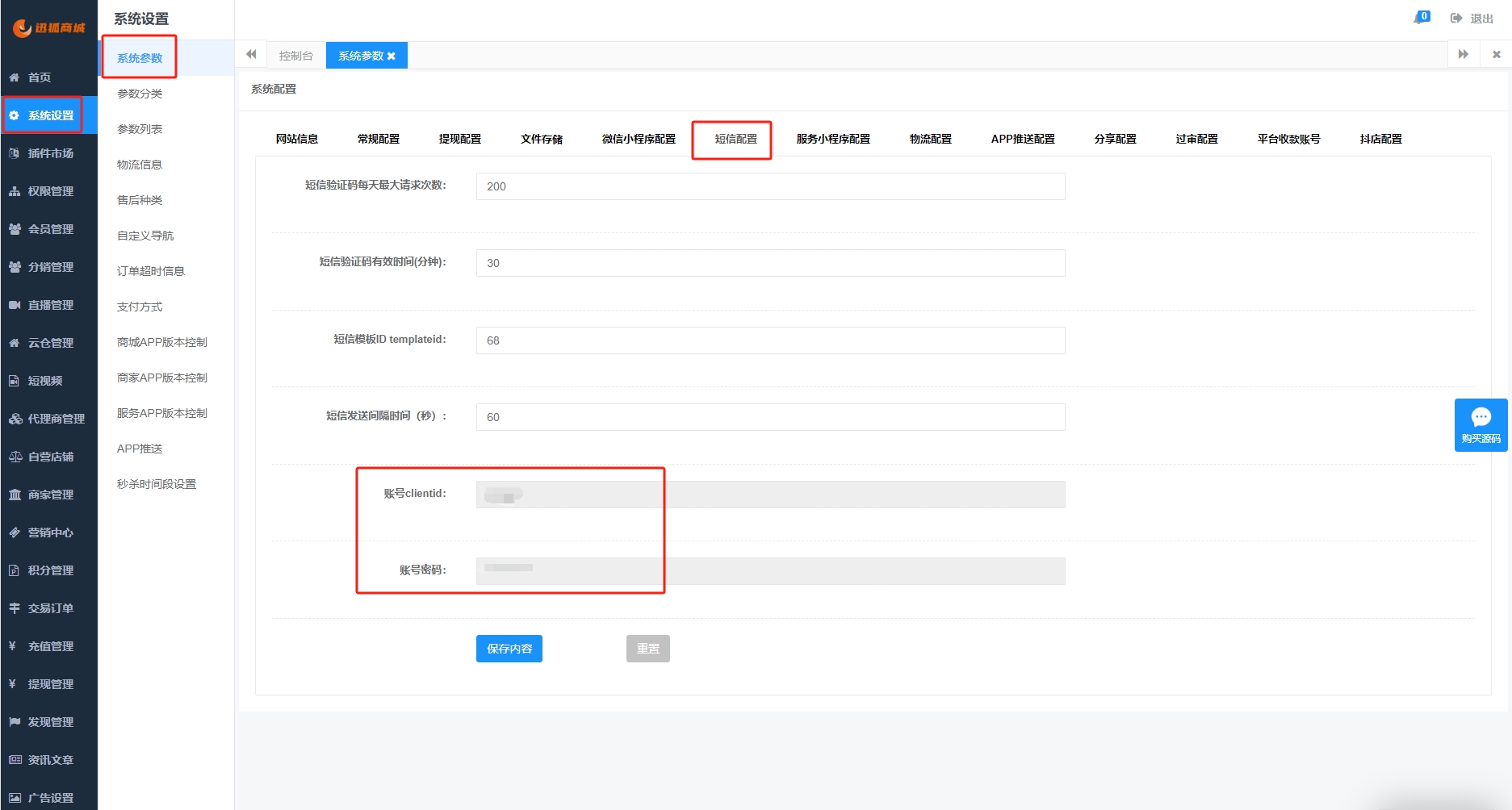Screen dimensions: 1512x810
Task: Open 支付方式 in the submenu
Action: [140, 307]
